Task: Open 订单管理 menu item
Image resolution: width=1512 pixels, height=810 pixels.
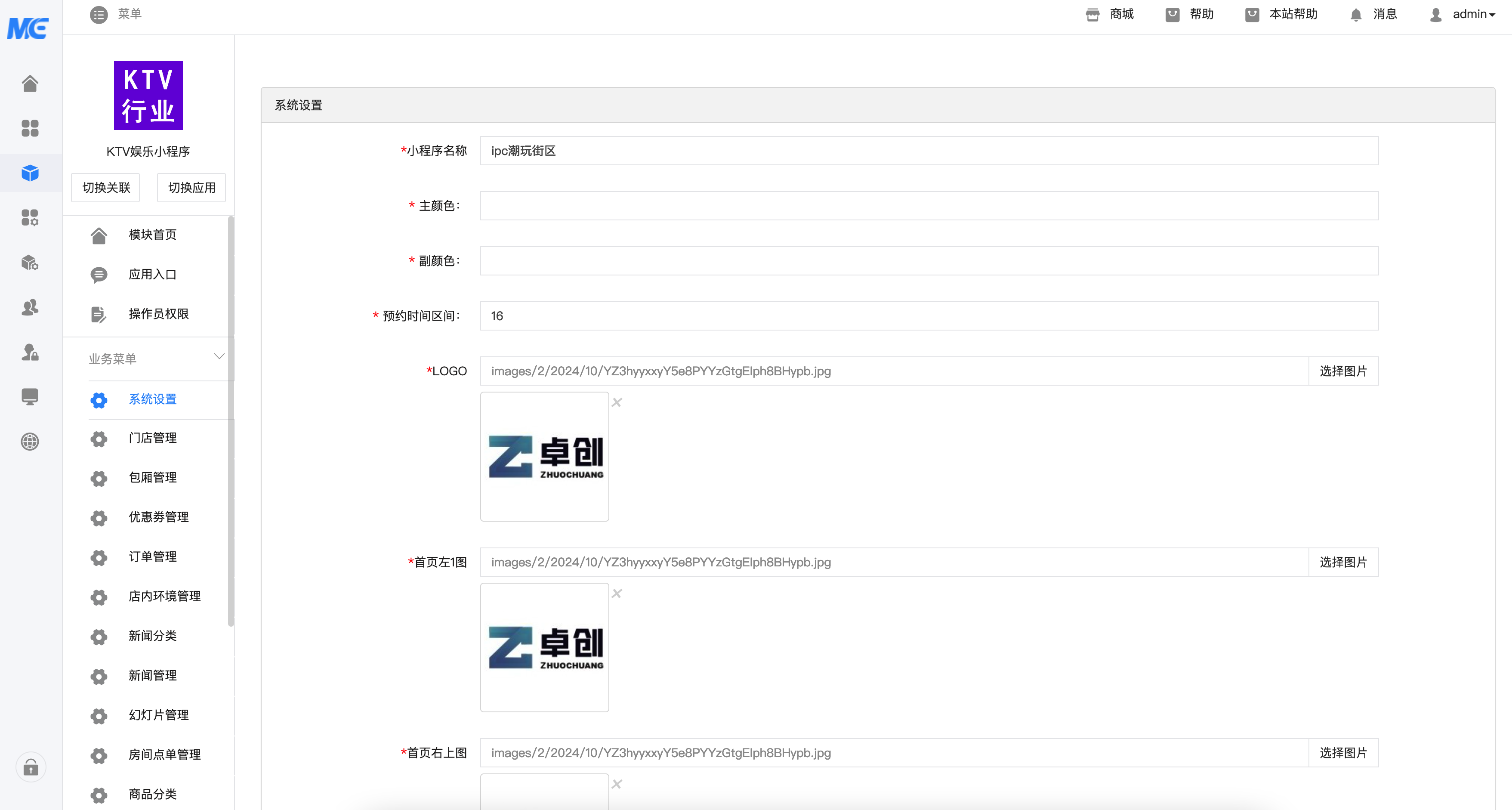Action: [153, 556]
